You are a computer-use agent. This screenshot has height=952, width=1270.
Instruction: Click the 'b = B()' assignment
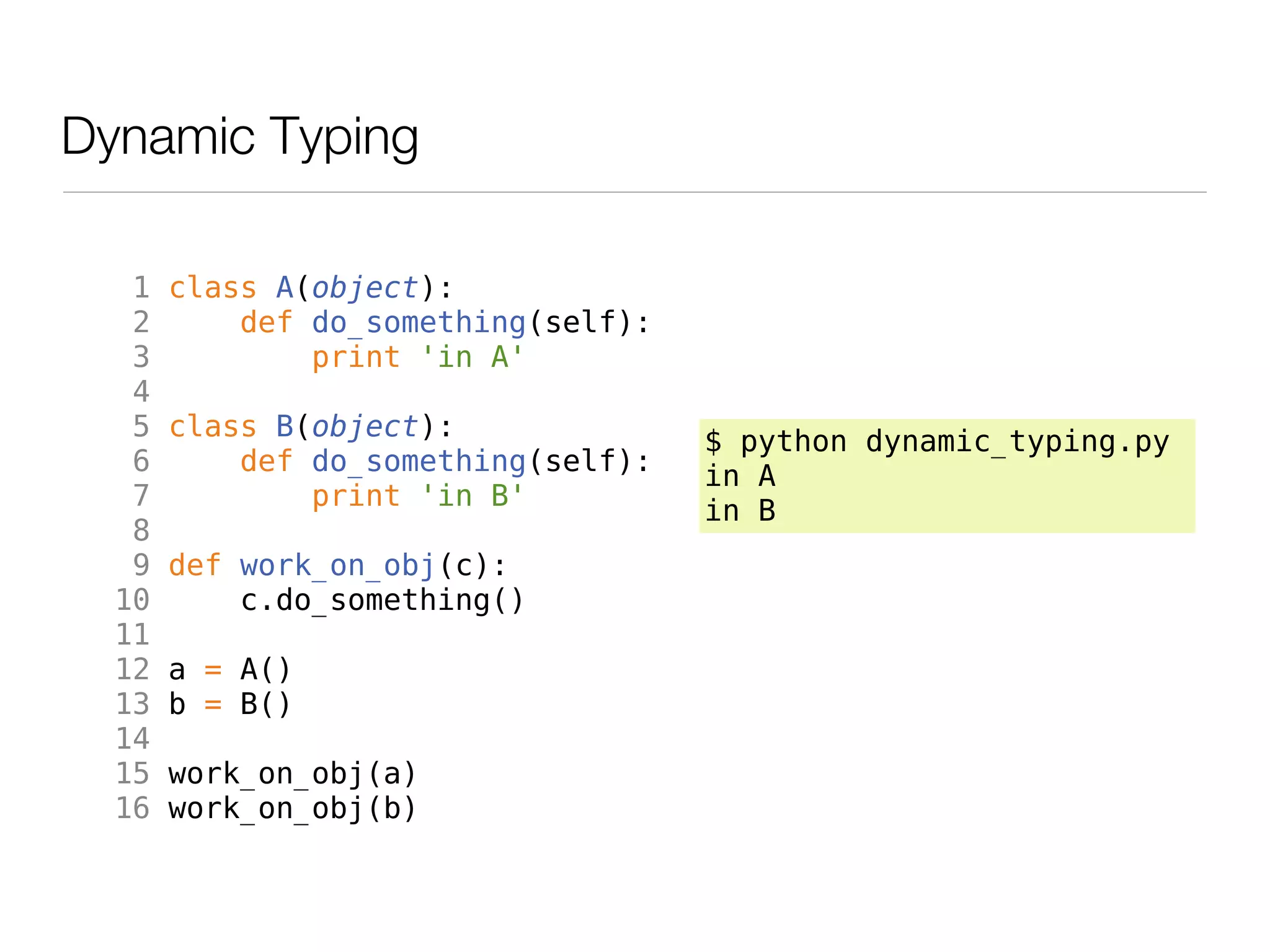(x=229, y=704)
